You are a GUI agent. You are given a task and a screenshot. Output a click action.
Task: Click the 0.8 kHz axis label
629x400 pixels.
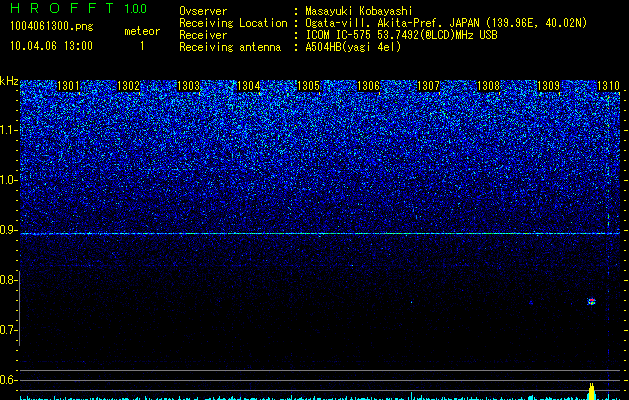pyautogui.click(x=9, y=280)
